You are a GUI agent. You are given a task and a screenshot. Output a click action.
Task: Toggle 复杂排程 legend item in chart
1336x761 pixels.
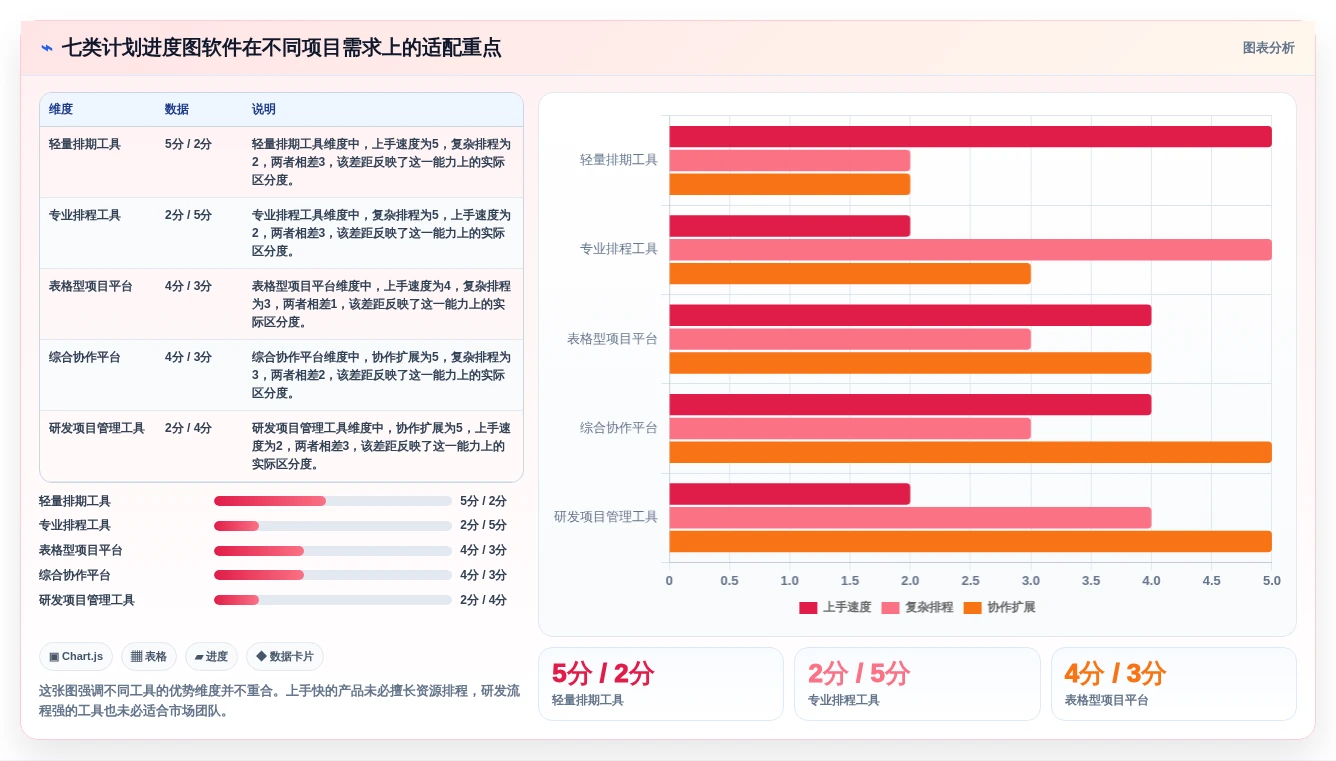[917, 607]
